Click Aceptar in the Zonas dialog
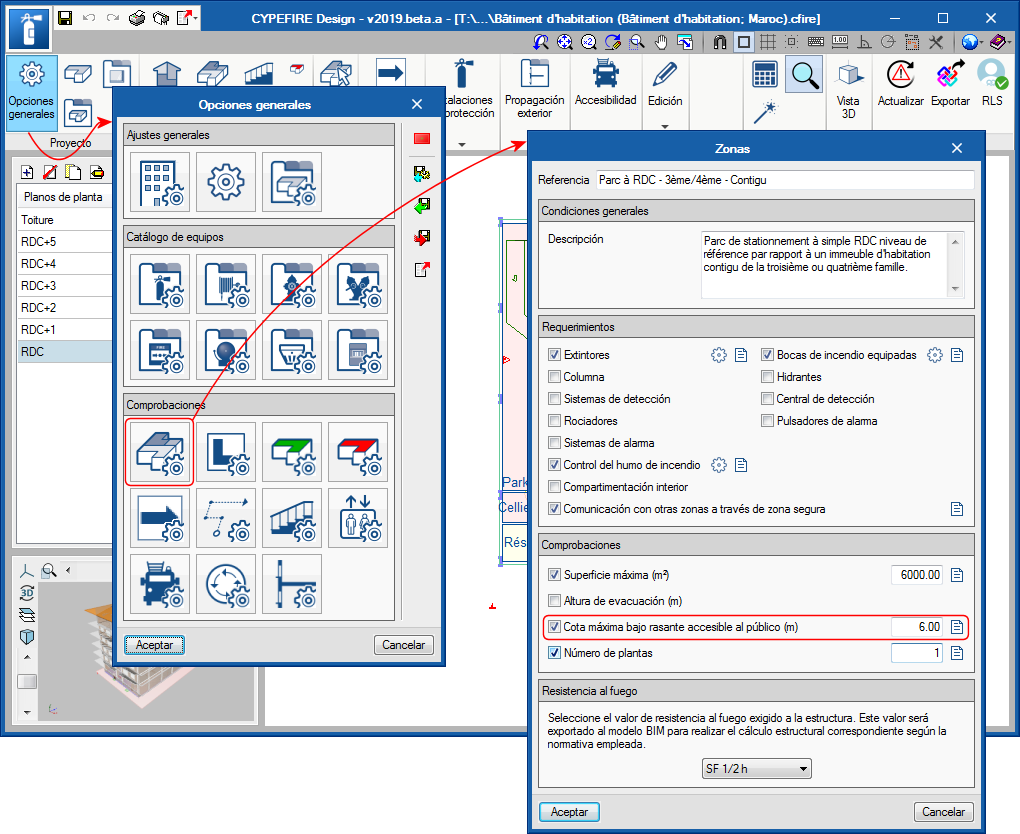The width and height of the screenshot is (1020, 834). tap(569, 813)
